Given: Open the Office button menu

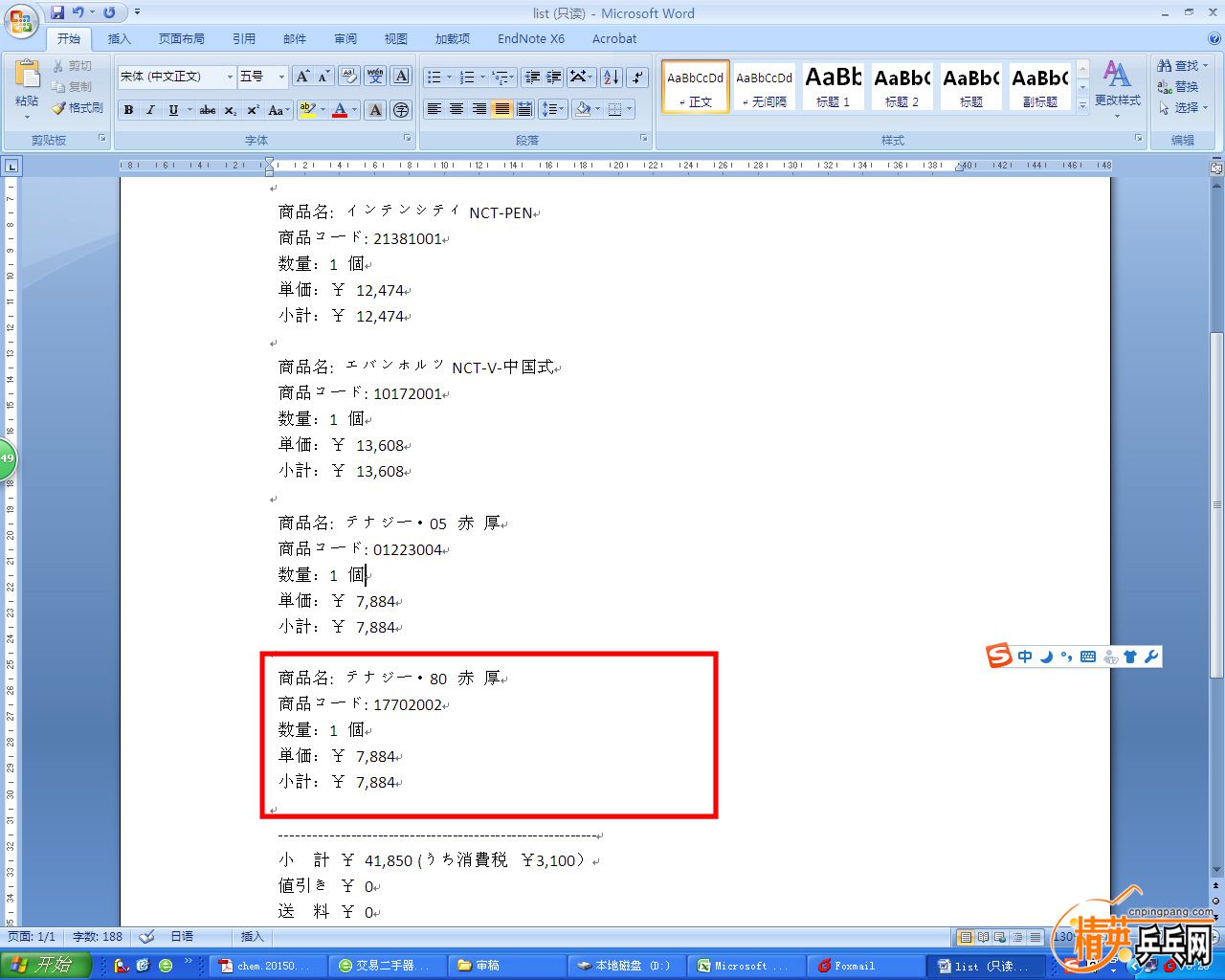Looking at the screenshot, I should click(x=21, y=21).
